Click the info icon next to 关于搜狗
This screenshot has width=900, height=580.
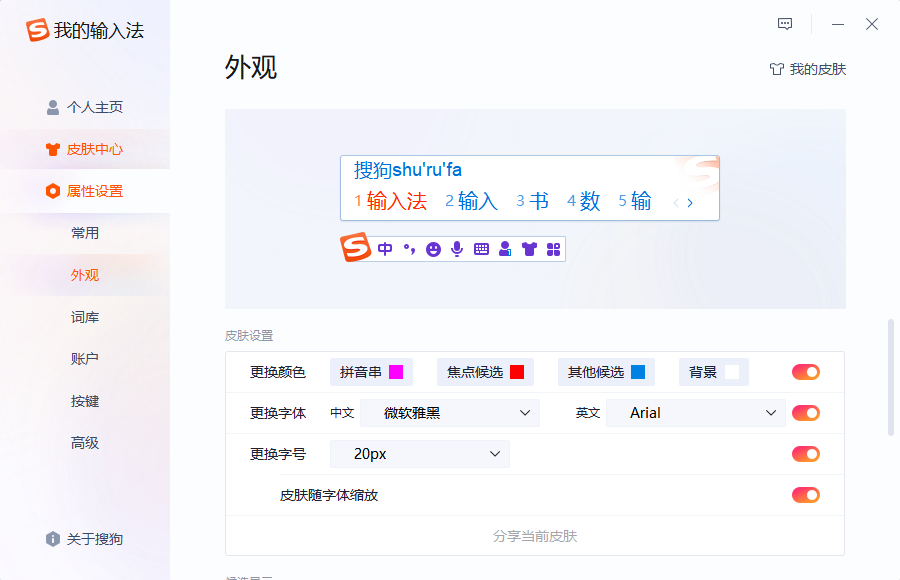(x=53, y=539)
